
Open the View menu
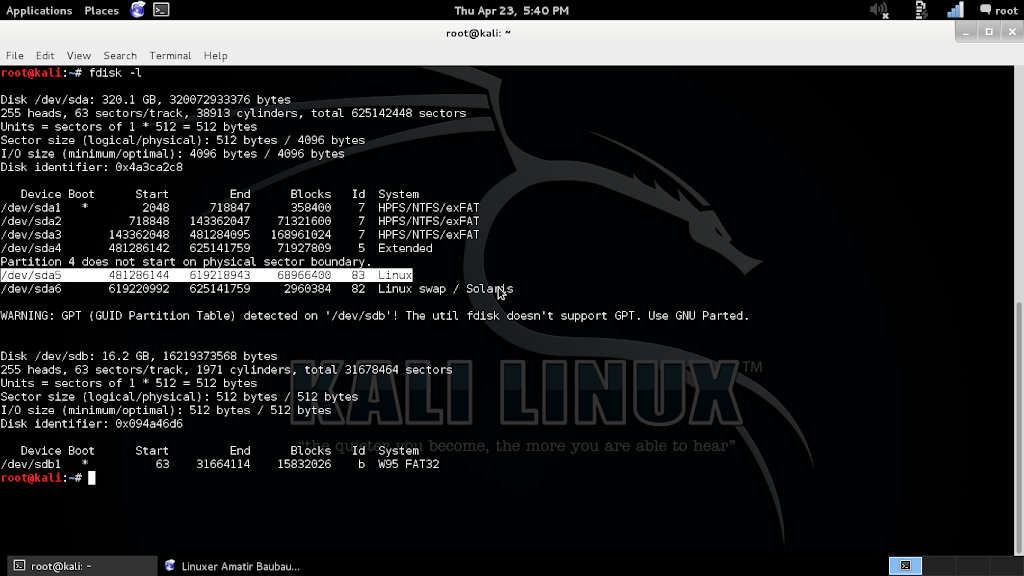78,56
